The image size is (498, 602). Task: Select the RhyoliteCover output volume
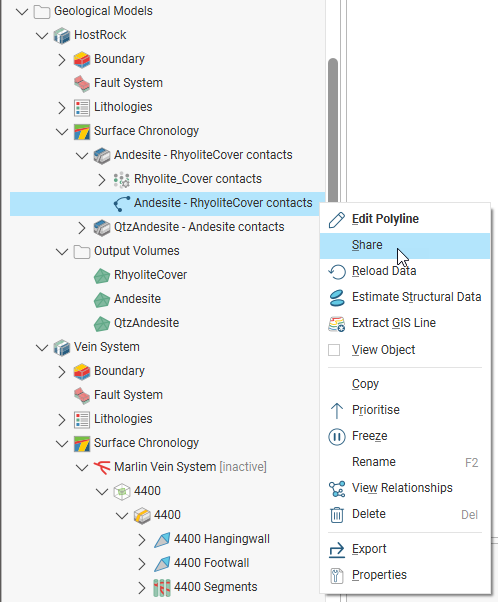[150, 275]
